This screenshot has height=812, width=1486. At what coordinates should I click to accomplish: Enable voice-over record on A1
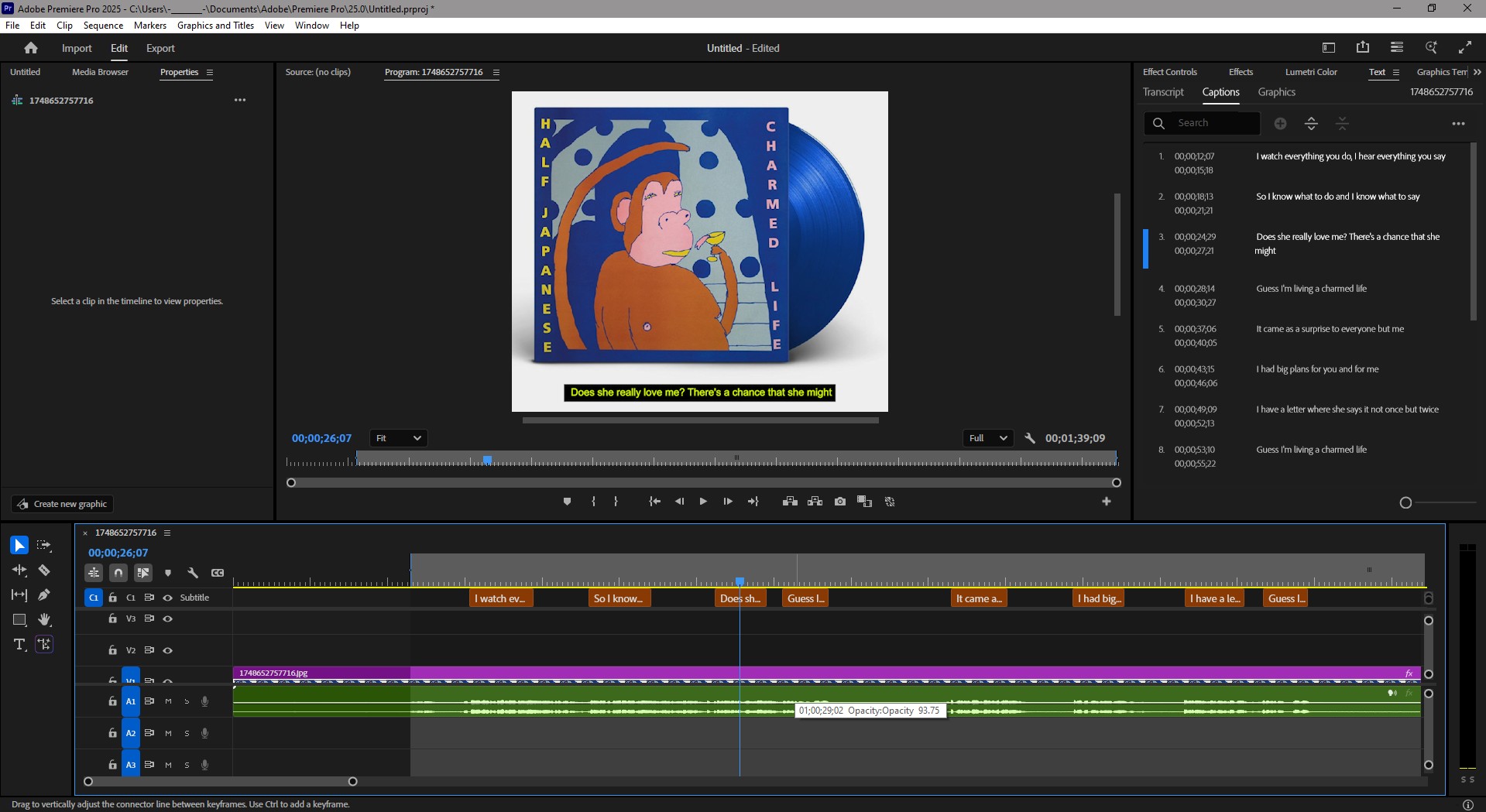pos(204,701)
